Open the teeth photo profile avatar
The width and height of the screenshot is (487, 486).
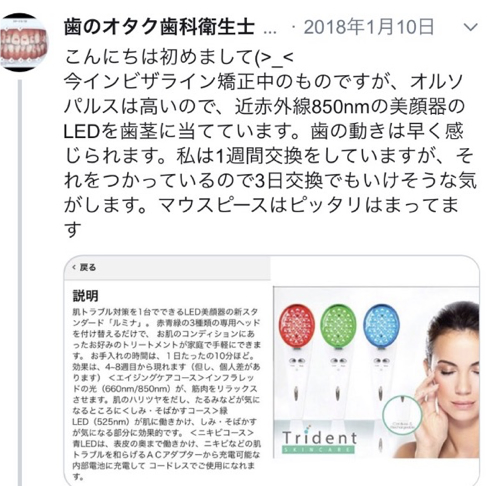click(x=23, y=42)
